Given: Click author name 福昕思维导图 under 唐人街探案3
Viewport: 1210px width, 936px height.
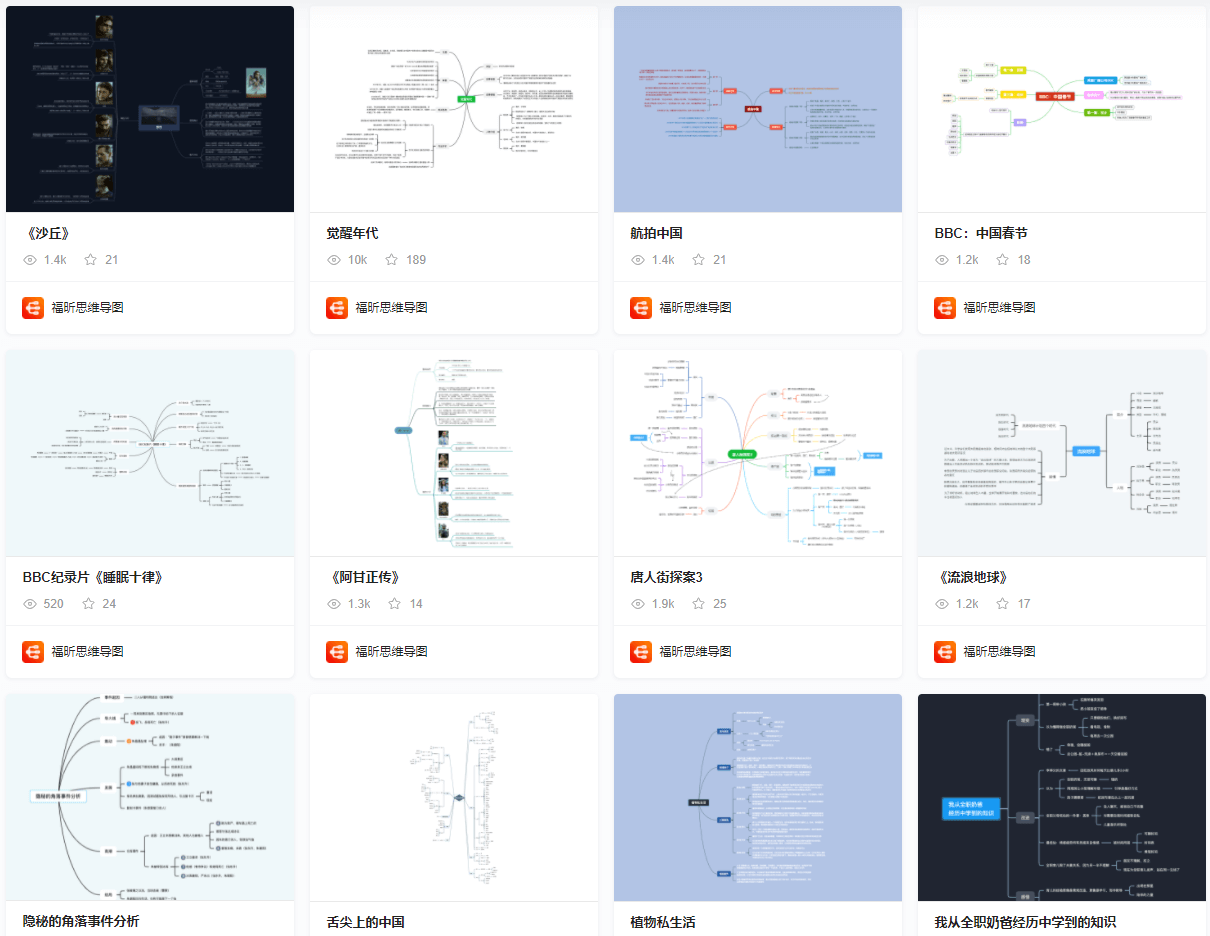Looking at the screenshot, I should 696,652.
